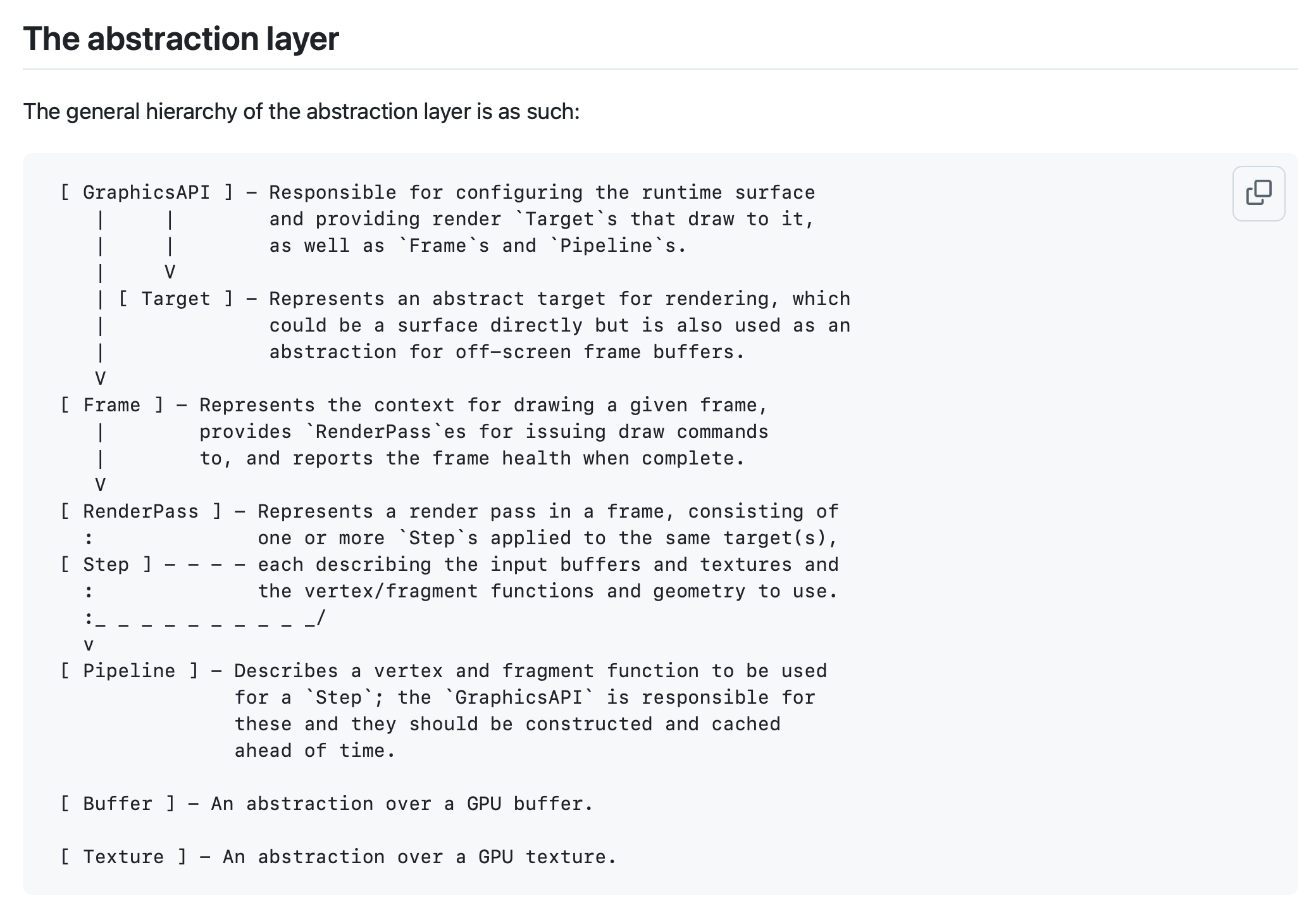The image size is (1316, 910).
Task: Click the text "GPU buffer."
Action: tap(530, 804)
